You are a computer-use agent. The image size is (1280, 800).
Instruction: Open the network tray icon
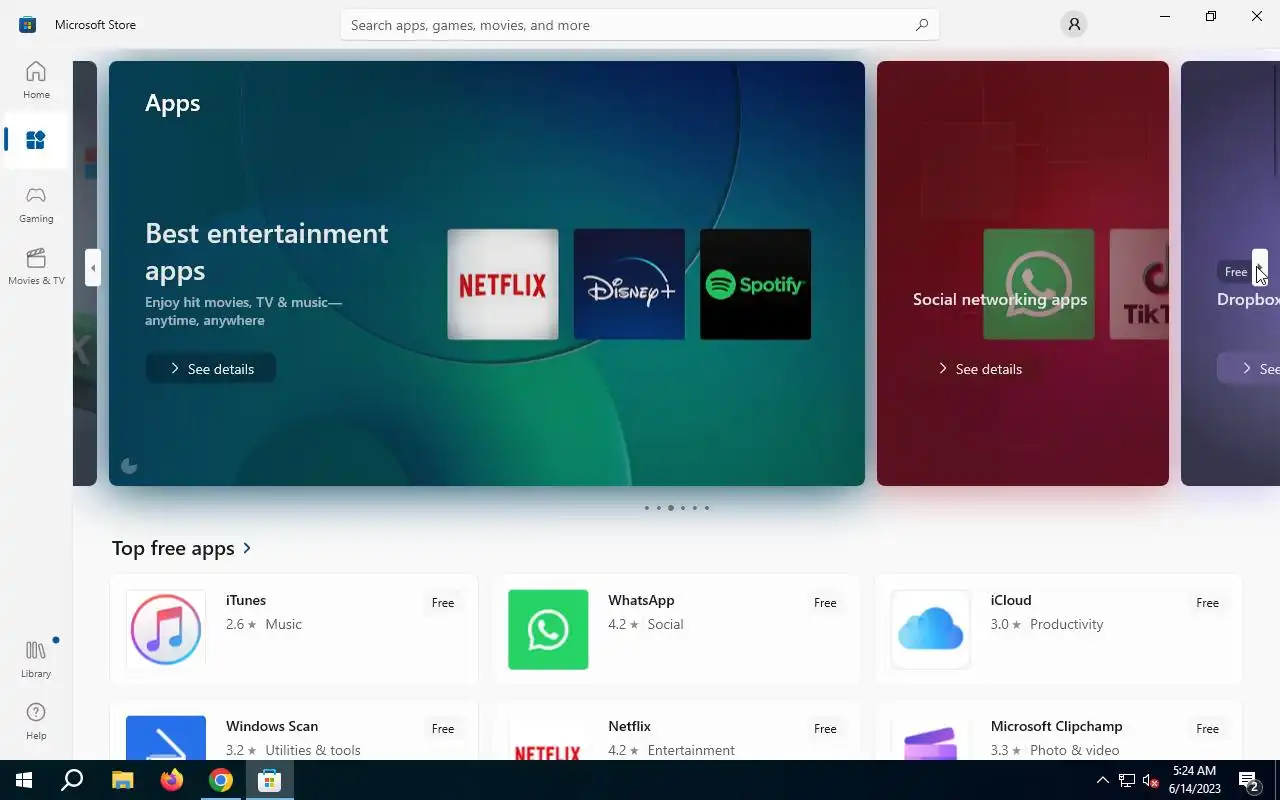1127,780
